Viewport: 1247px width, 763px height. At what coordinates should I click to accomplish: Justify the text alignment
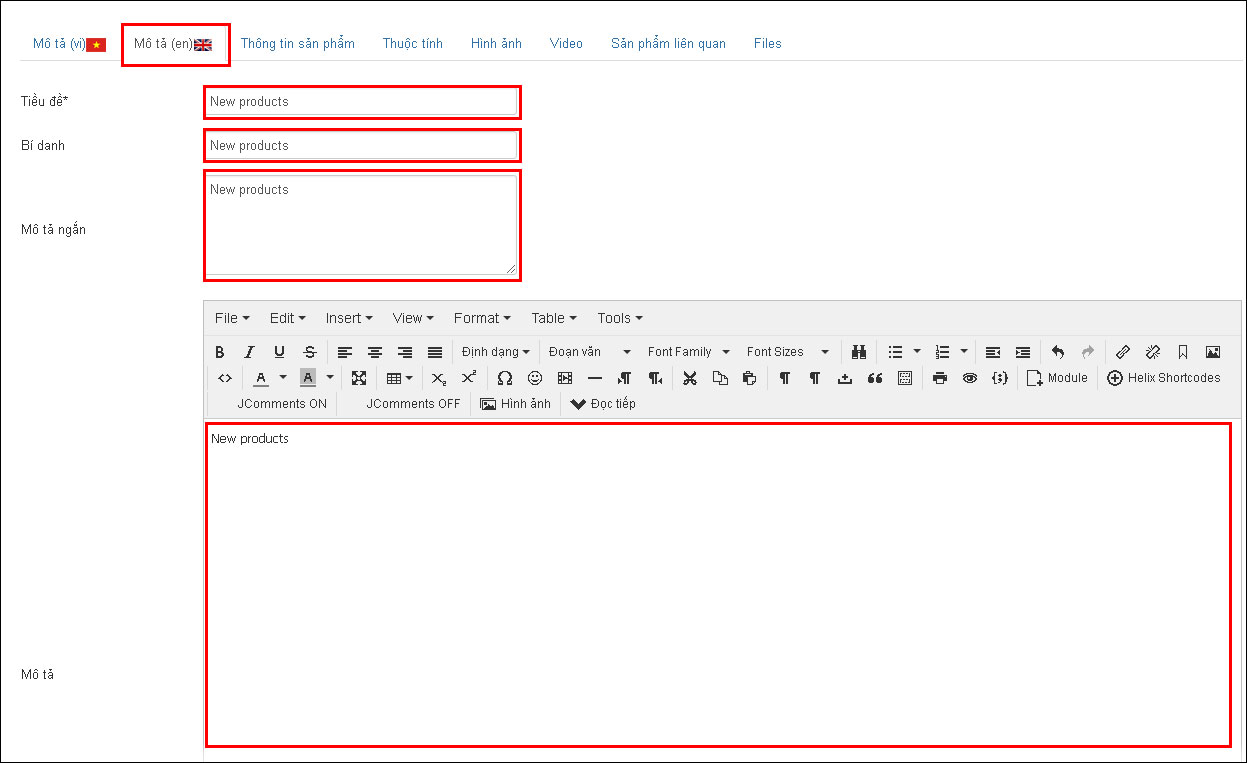(x=435, y=352)
